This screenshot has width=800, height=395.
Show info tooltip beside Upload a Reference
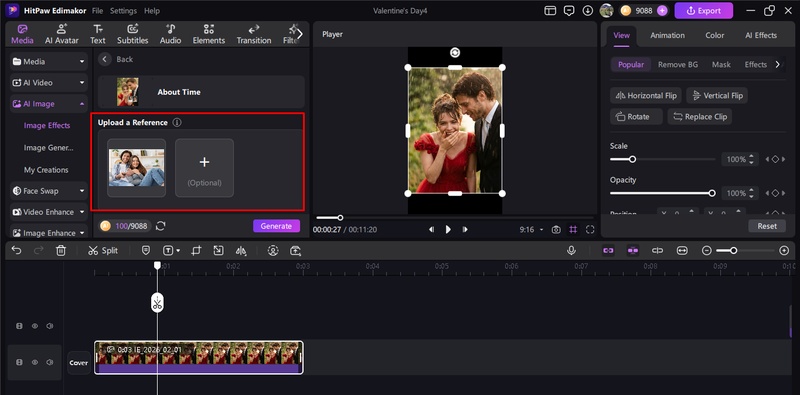(177, 122)
